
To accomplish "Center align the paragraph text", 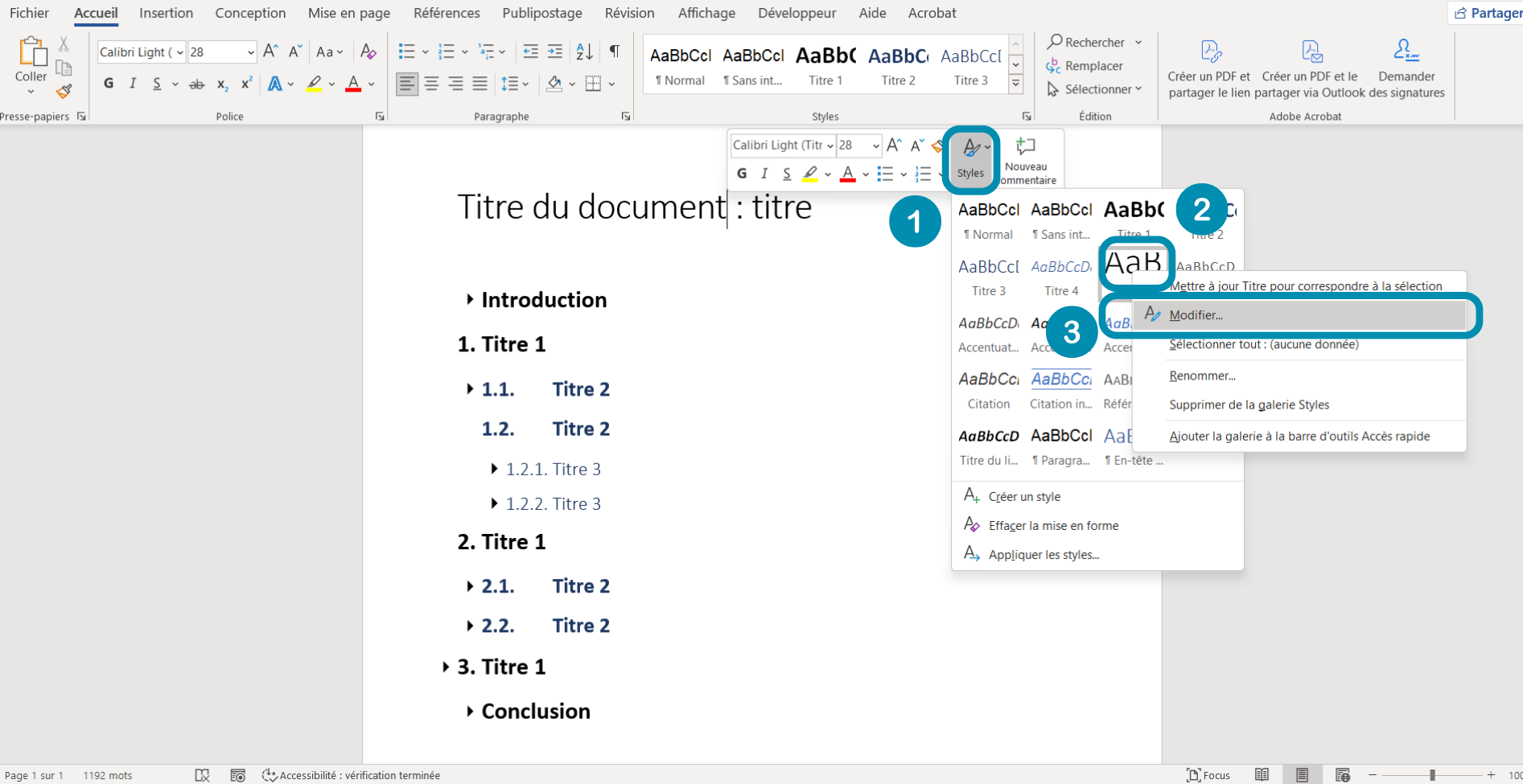I will click(x=432, y=84).
